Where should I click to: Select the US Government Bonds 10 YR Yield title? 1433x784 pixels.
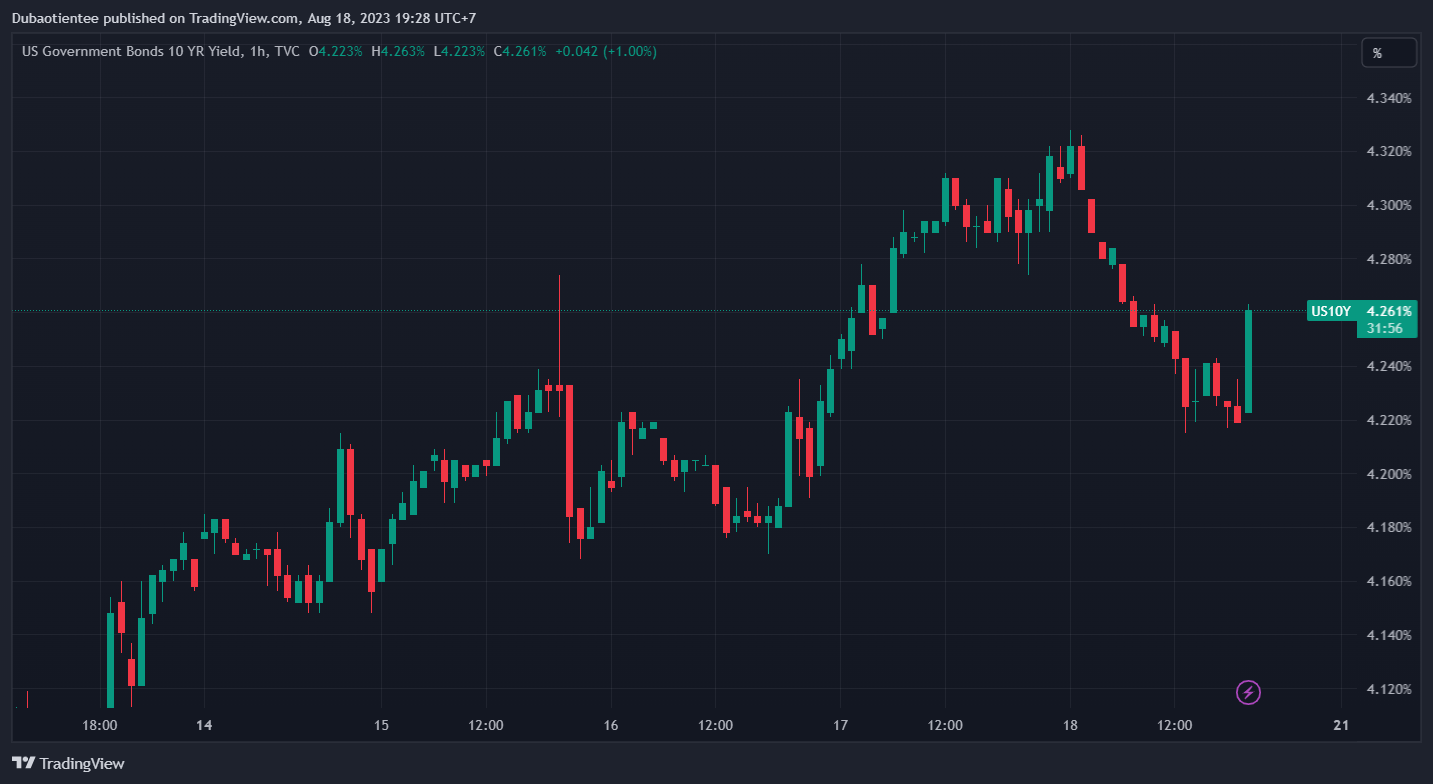[x=130, y=51]
